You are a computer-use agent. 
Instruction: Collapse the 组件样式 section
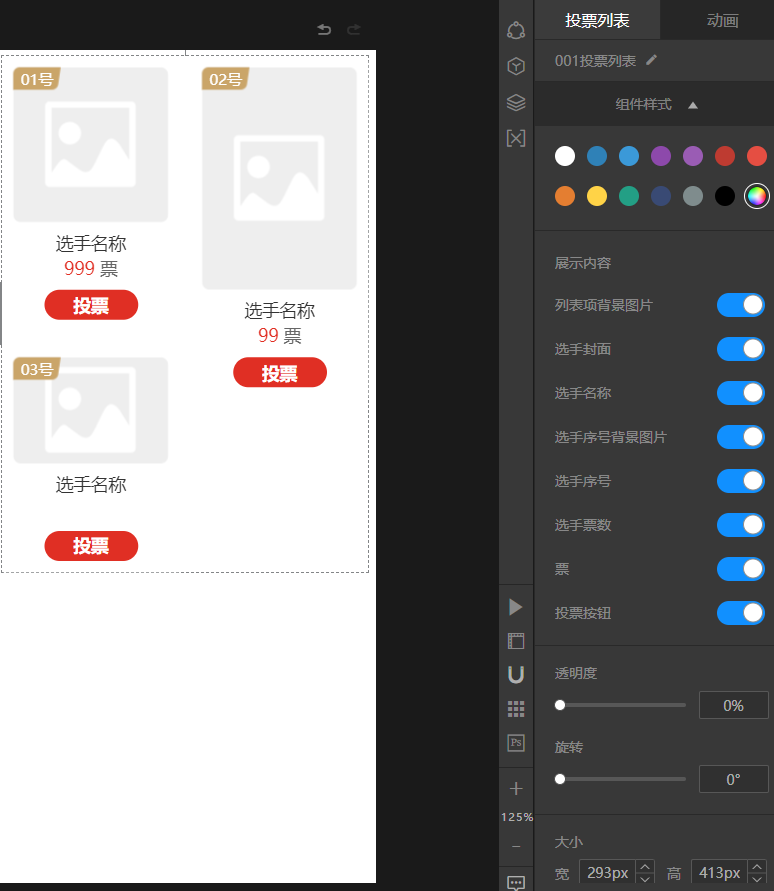[x=693, y=105]
